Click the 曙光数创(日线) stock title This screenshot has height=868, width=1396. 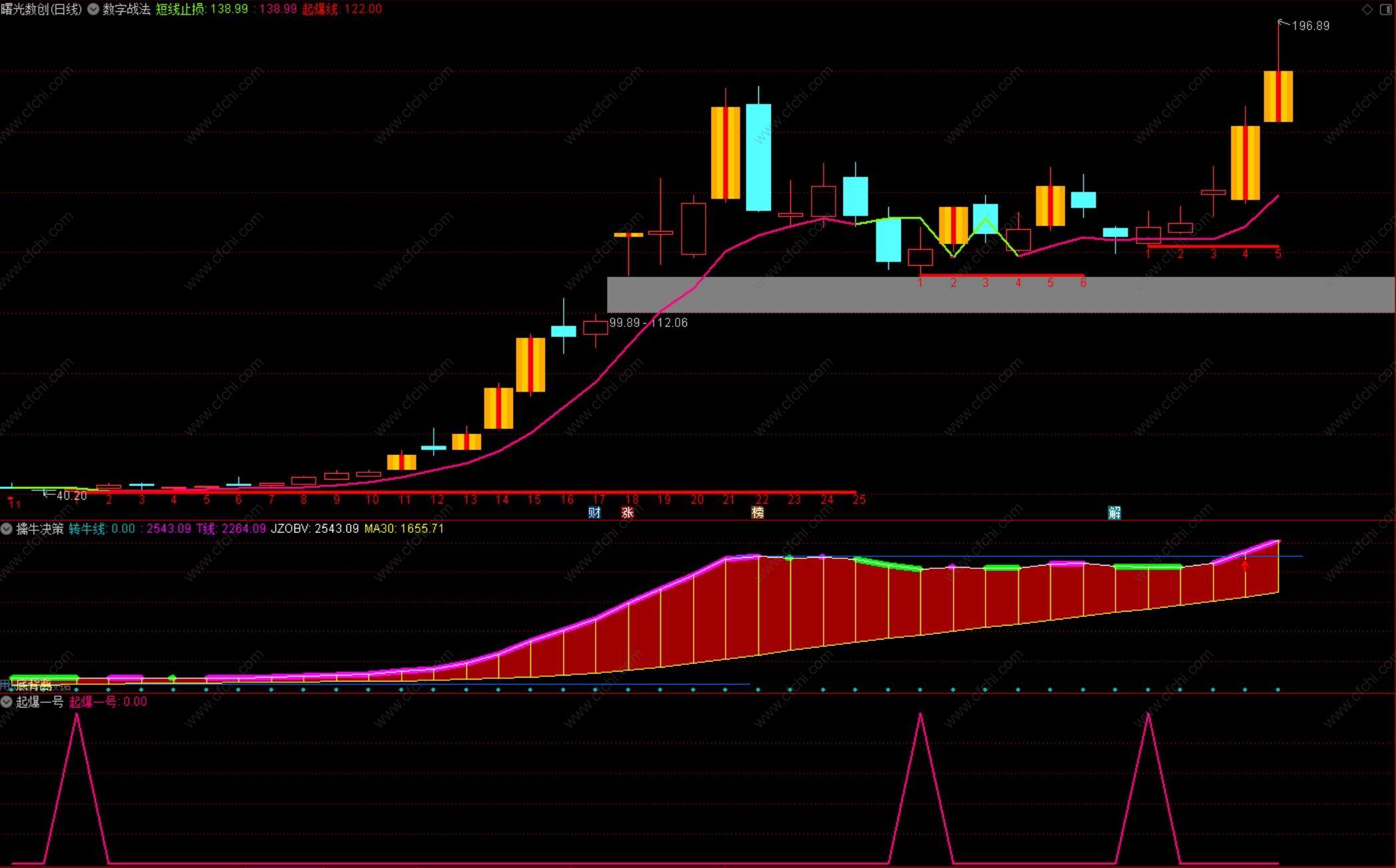[x=41, y=9]
